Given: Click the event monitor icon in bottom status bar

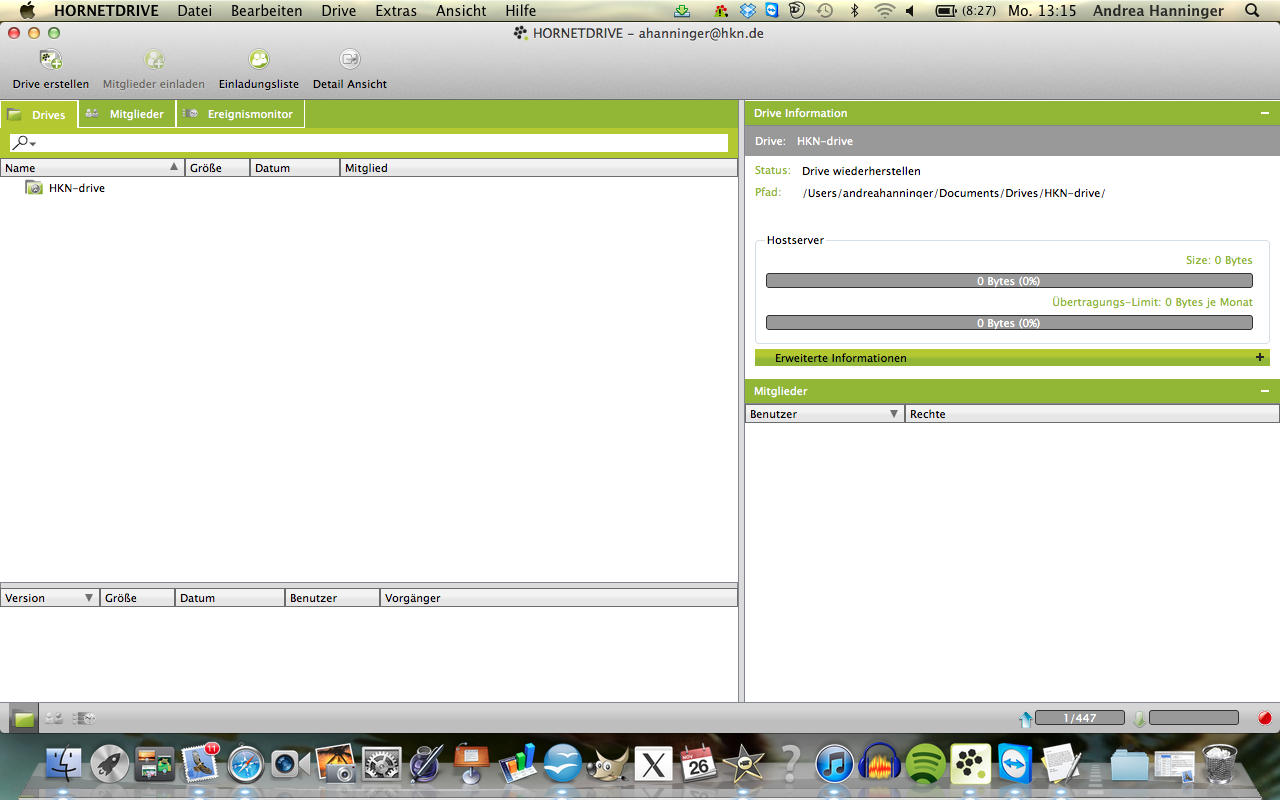Looking at the screenshot, I should click(x=84, y=718).
